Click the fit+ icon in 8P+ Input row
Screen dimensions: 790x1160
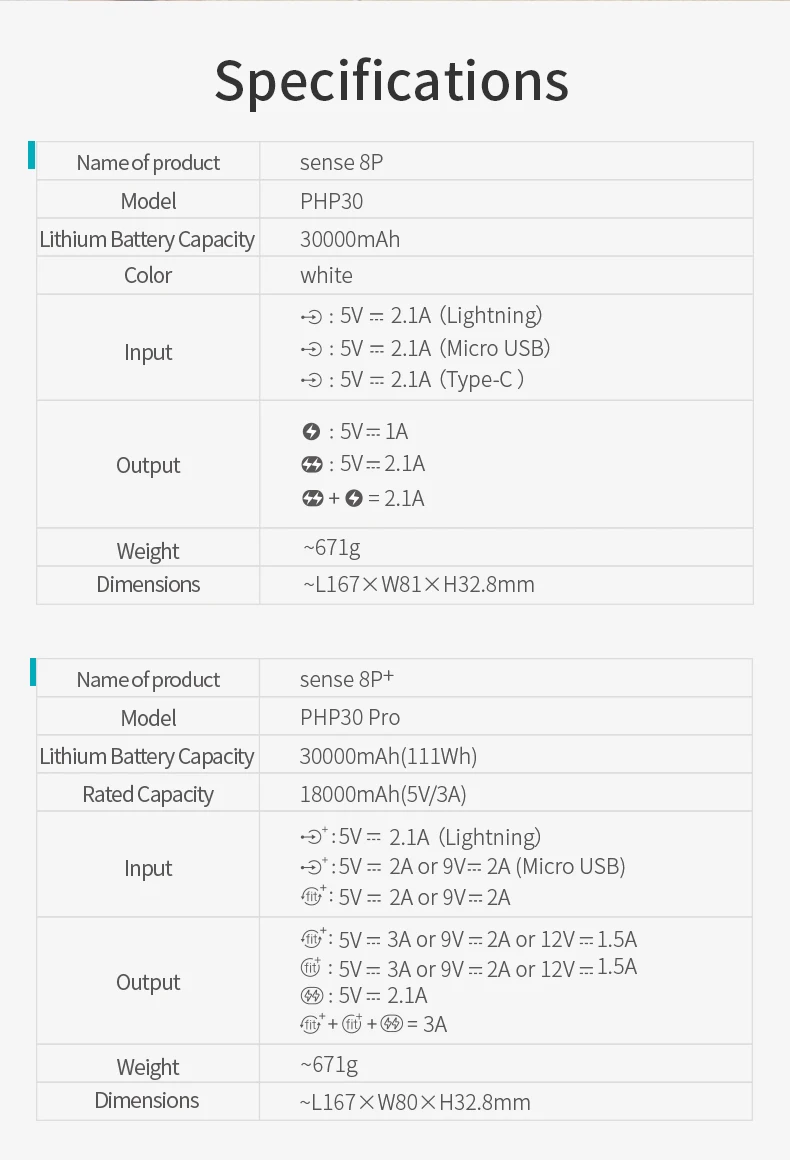click(x=314, y=896)
